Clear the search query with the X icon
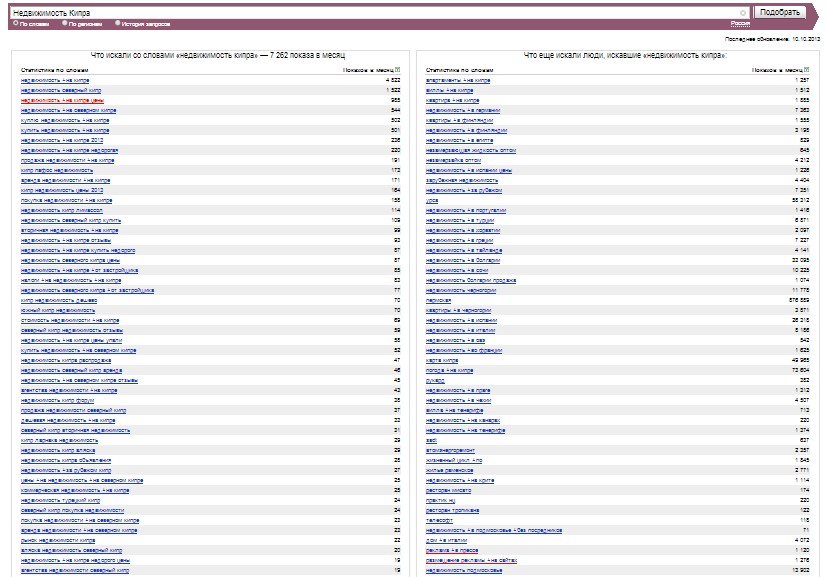This screenshot has width=826, height=577. [x=743, y=13]
